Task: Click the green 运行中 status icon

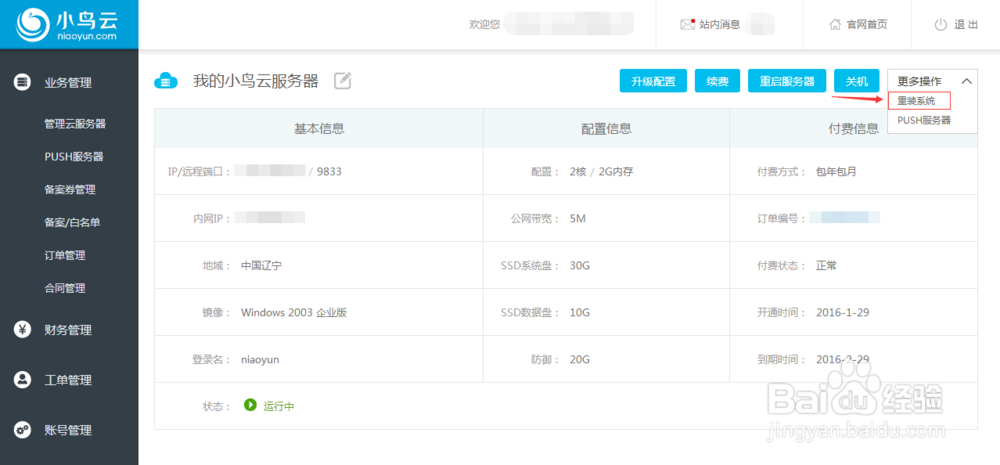Action: click(250, 405)
